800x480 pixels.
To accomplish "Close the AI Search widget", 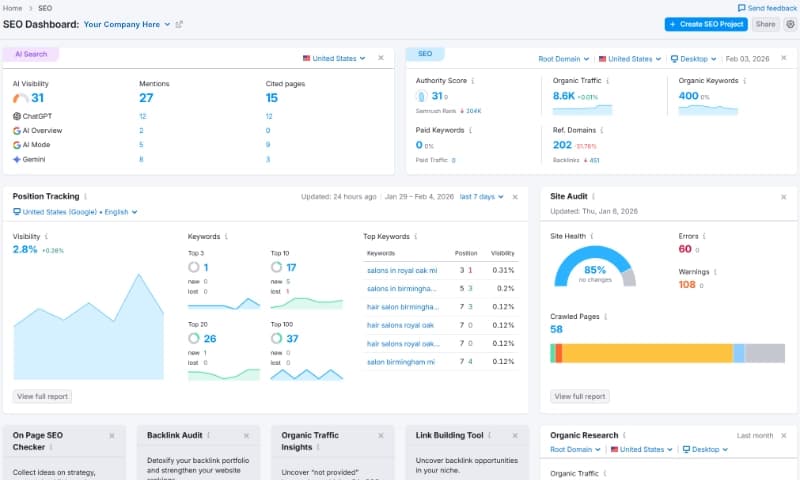I will (x=381, y=58).
